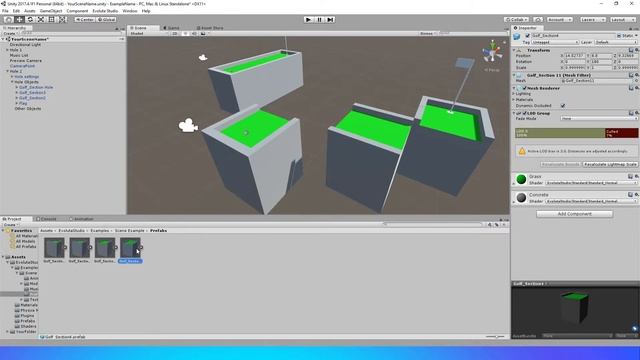This screenshot has width=640, height=360.
Task: Toggle Center pivot mode button
Action: click(84, 20)
